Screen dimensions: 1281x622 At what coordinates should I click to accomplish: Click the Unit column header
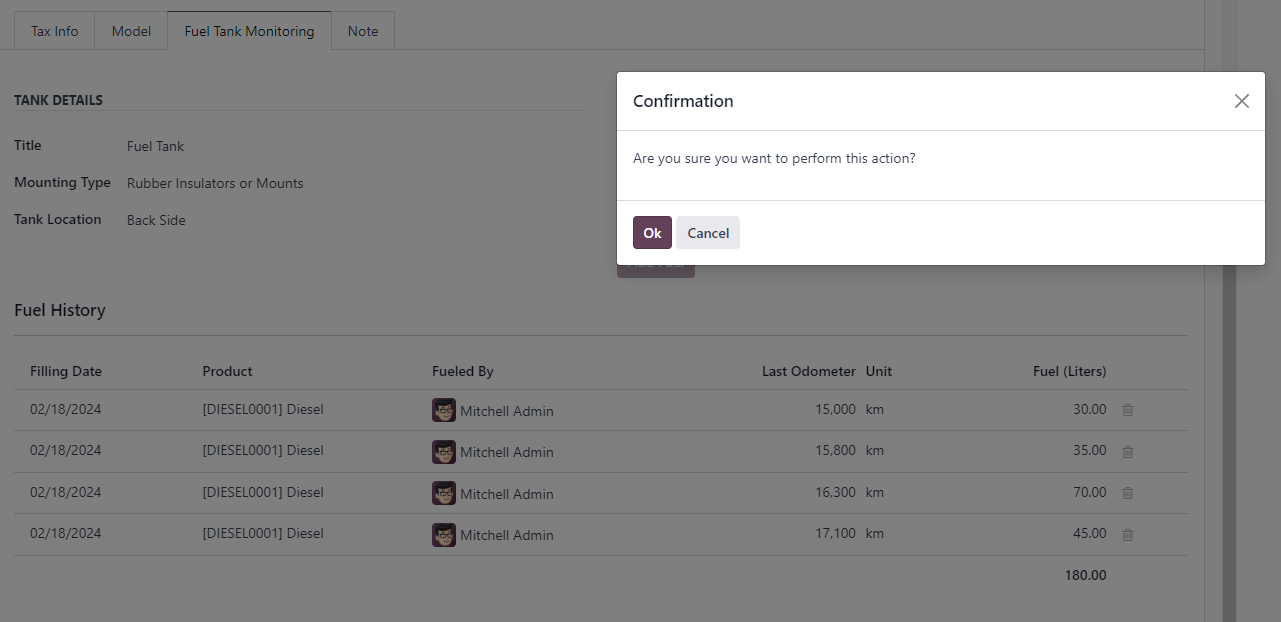(879, 371)
